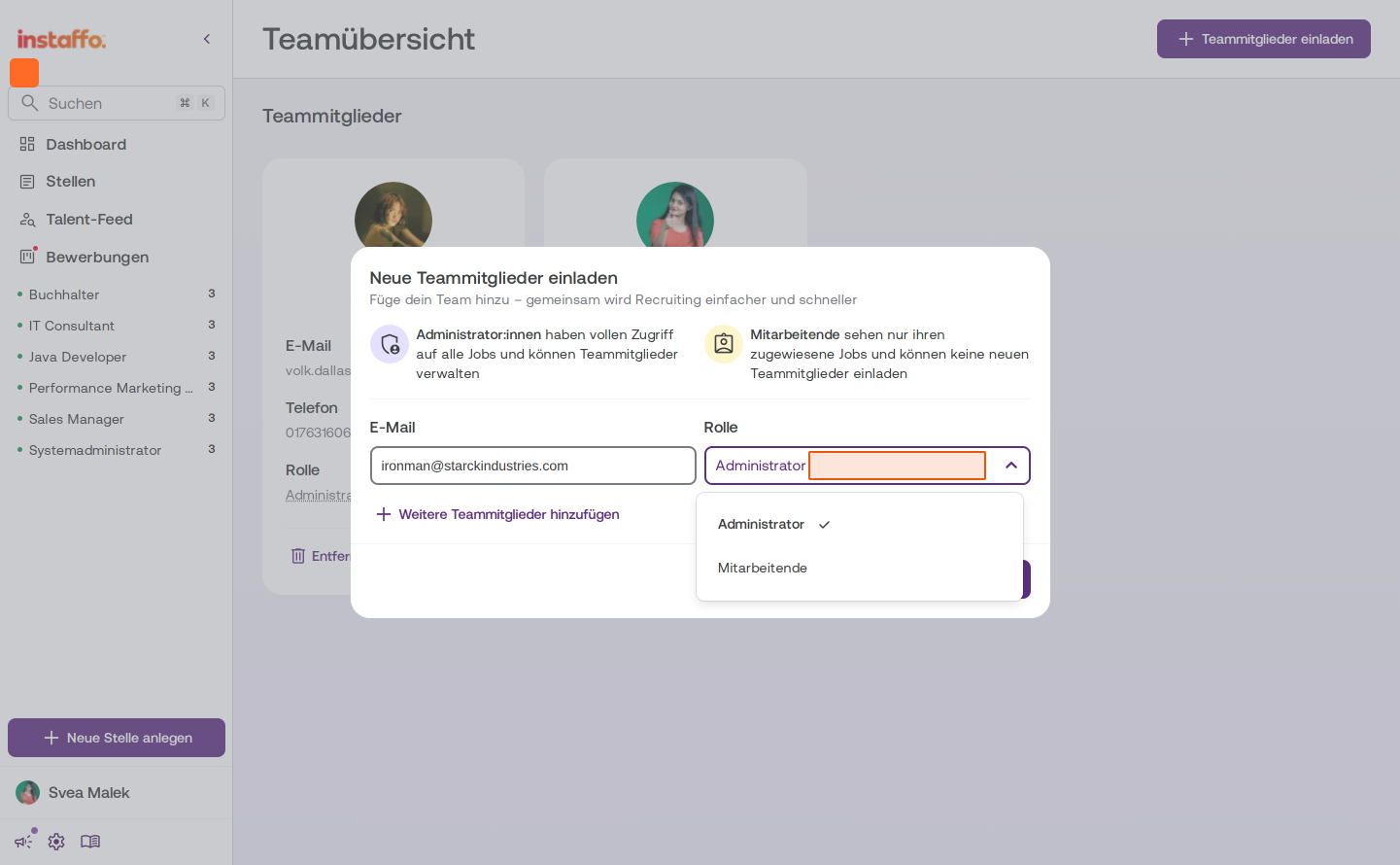
Task: Click the instaffo logo
Action: pos(61,39)
